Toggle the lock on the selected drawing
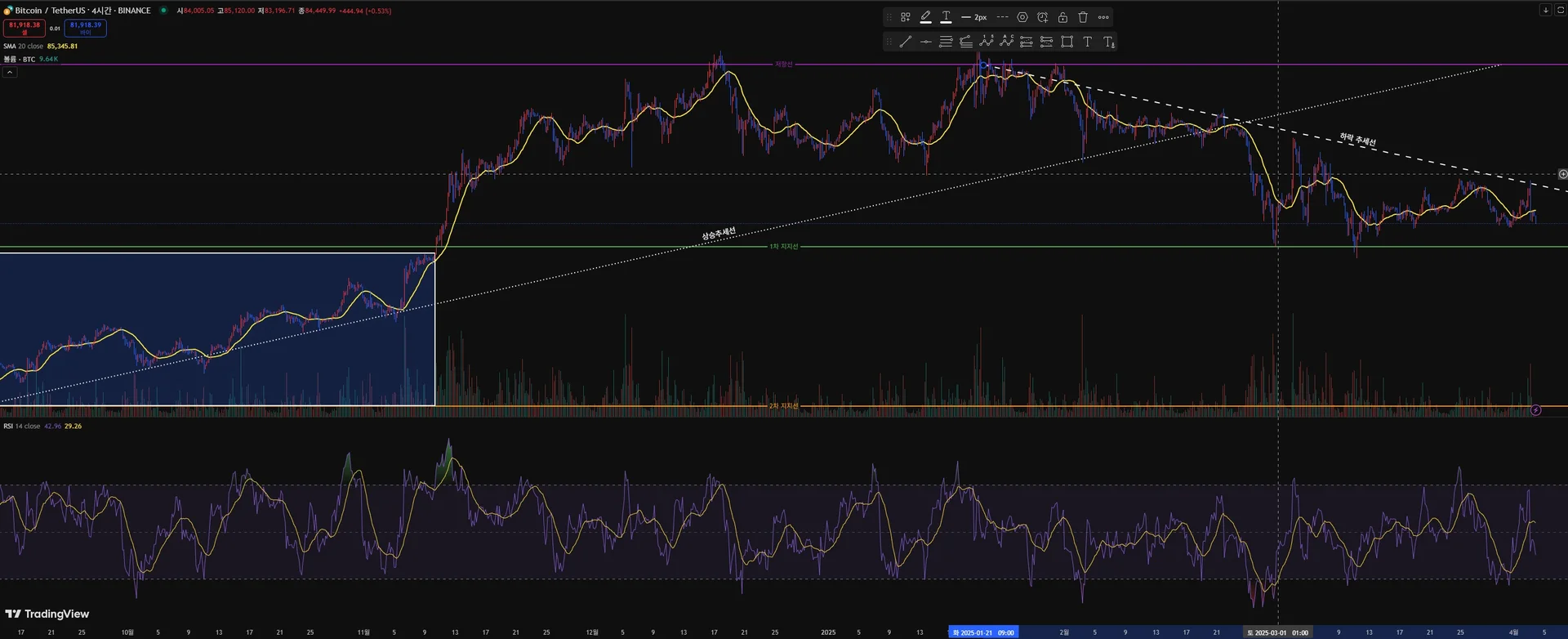 [x=1062, y=17]
